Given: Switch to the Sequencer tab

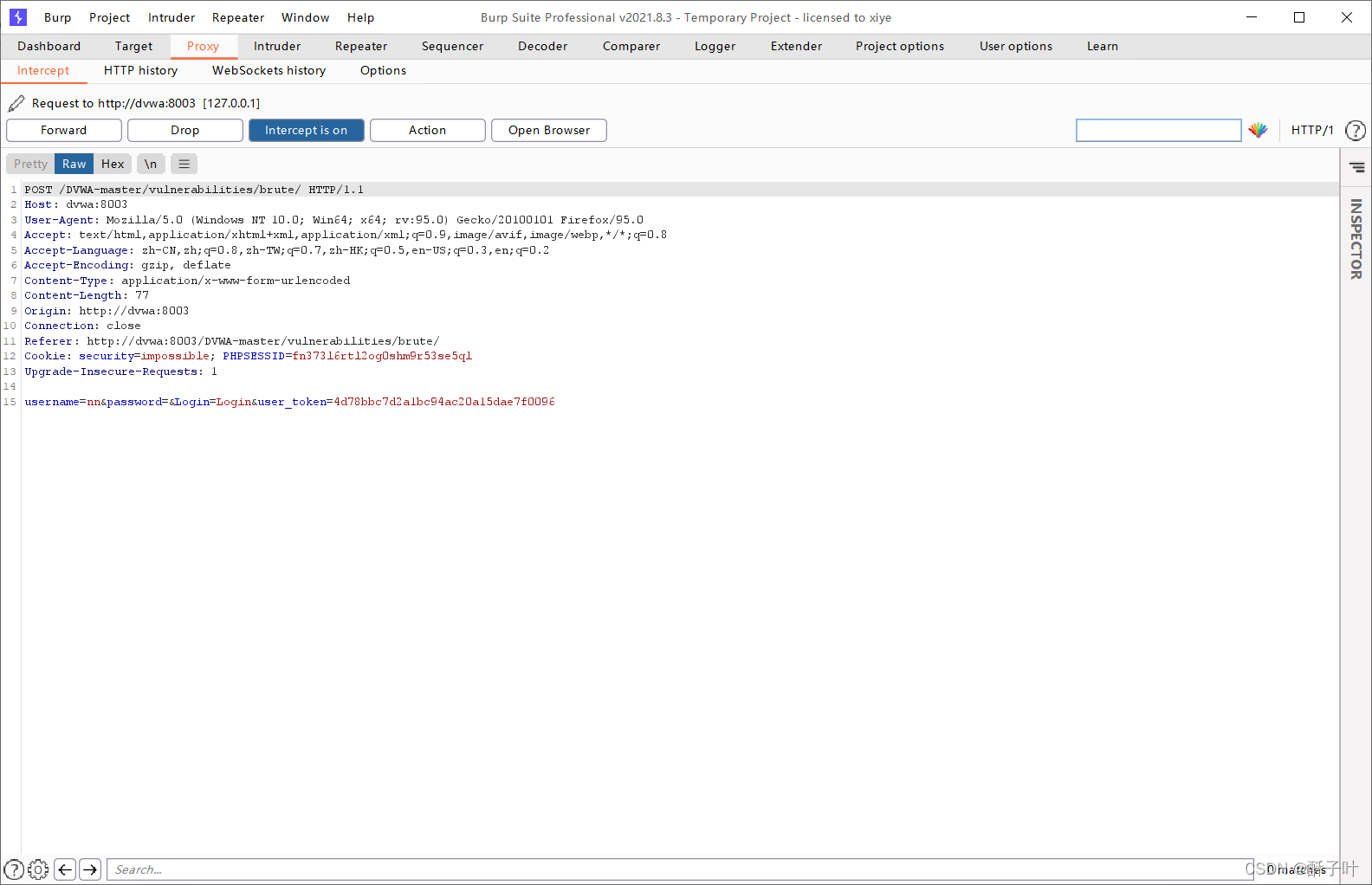Looking at the screenshot, I should pos(453,46).
